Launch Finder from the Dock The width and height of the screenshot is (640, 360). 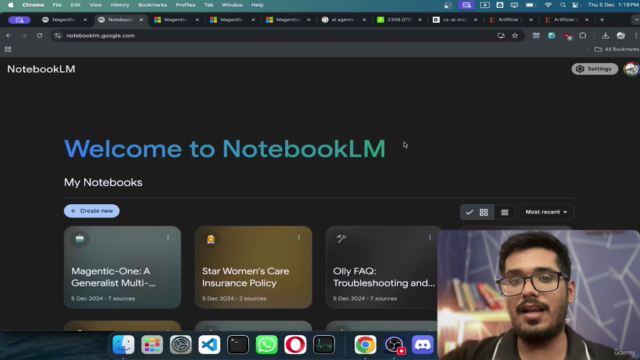(123, 345)
